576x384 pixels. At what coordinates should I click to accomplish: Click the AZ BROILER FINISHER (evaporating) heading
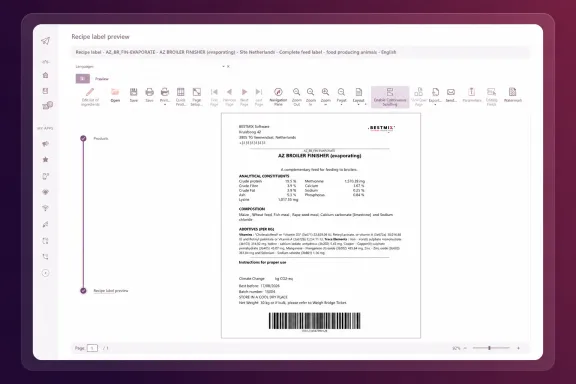(x=319, y=156)
